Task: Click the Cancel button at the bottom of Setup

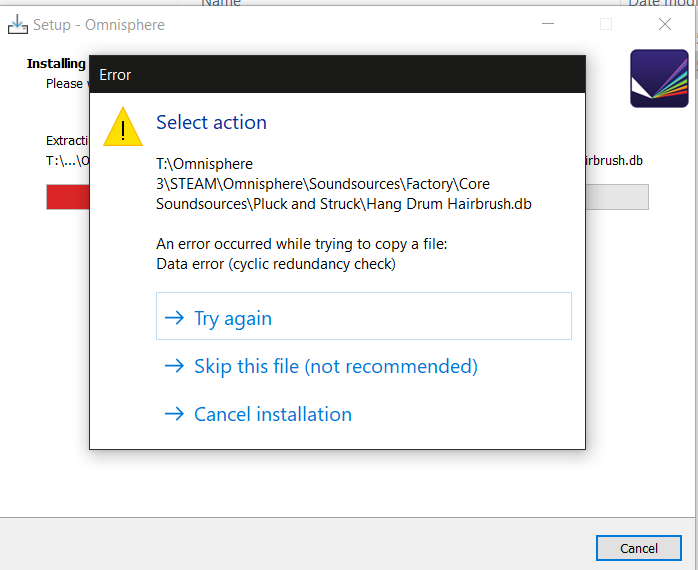Action: pos(639,548)
